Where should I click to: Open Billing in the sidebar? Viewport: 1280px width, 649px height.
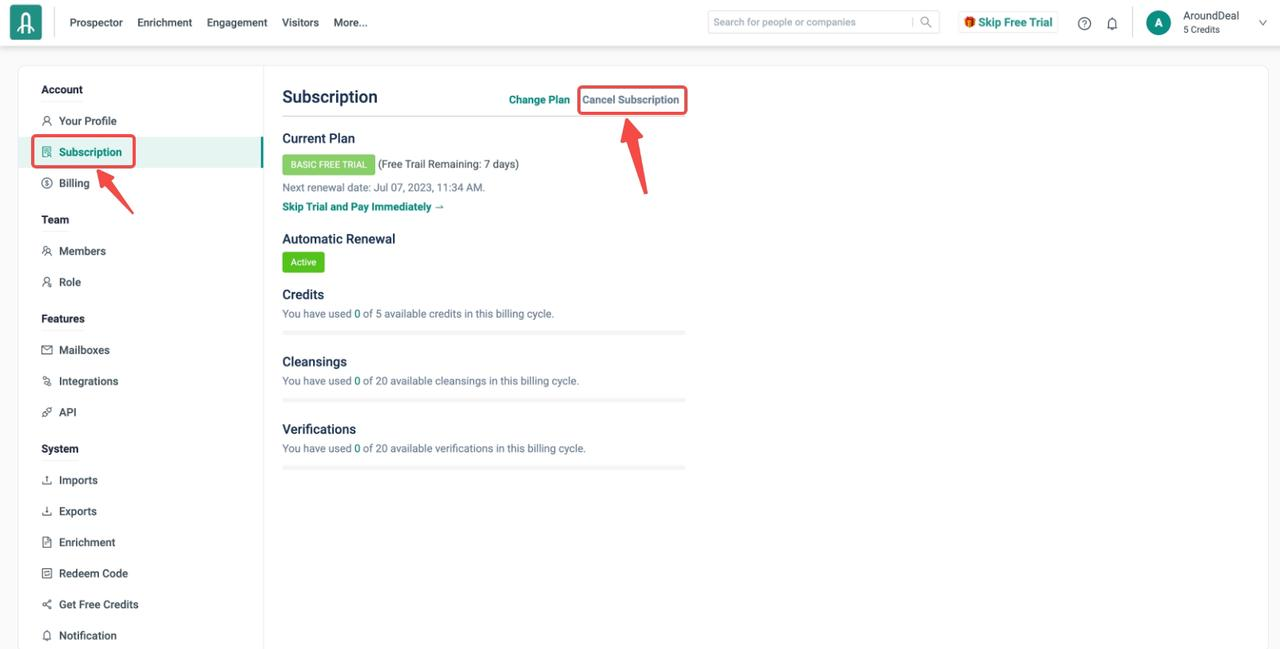coord(74,183)
